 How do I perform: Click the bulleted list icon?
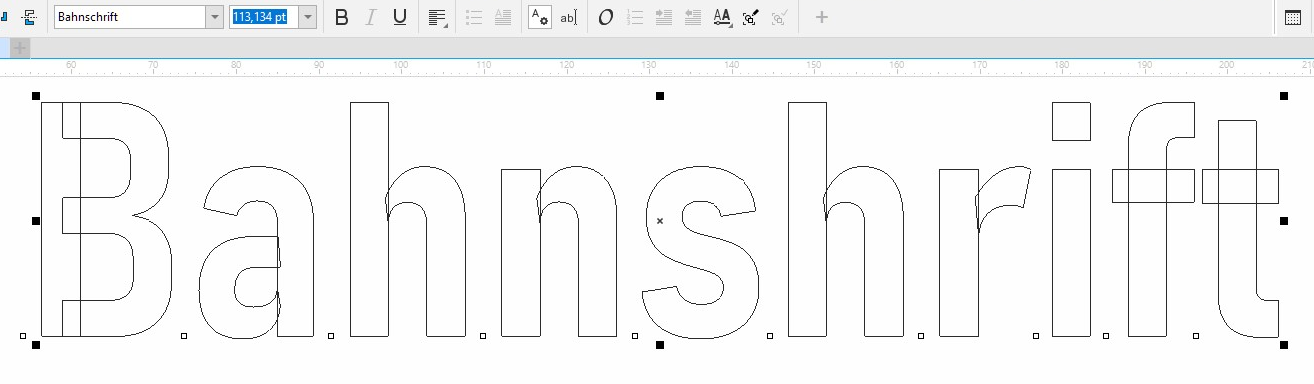[x=475, y=17]
